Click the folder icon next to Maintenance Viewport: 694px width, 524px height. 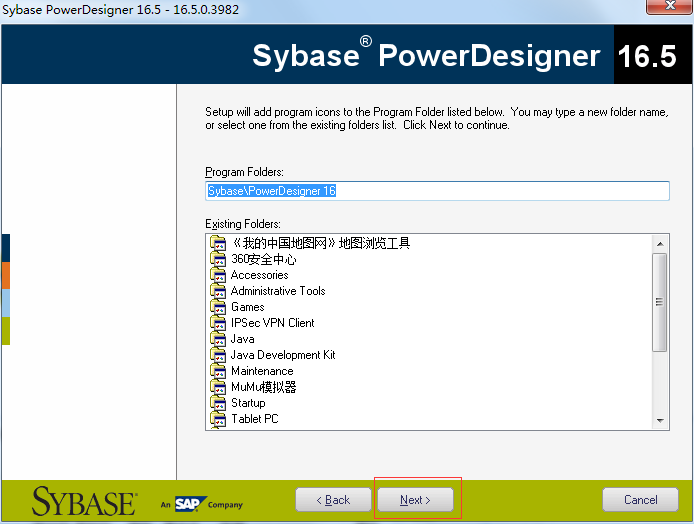pyautogui.click(x=218, y=371)
